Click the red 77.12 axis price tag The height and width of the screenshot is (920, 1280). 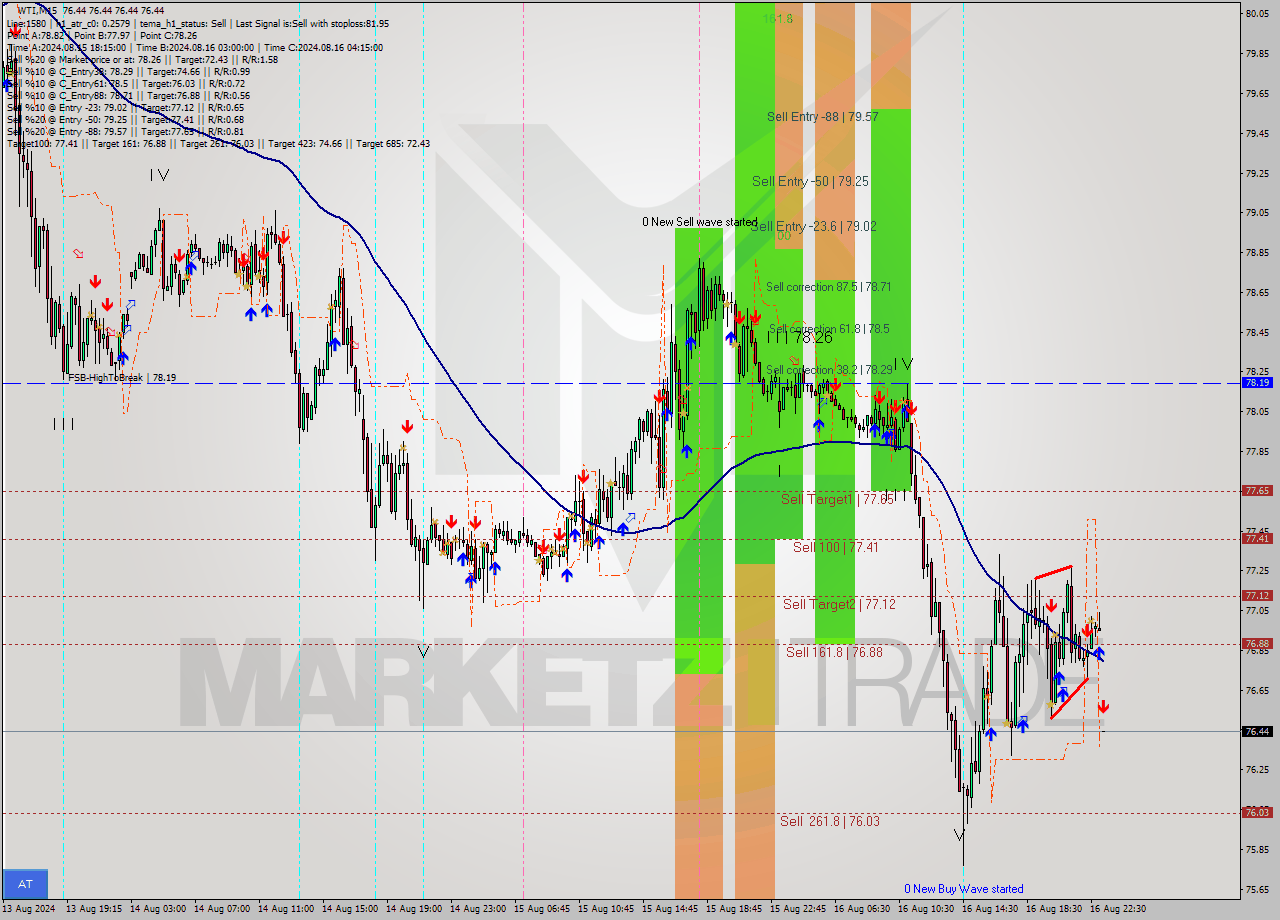(x=1257, y=596)
